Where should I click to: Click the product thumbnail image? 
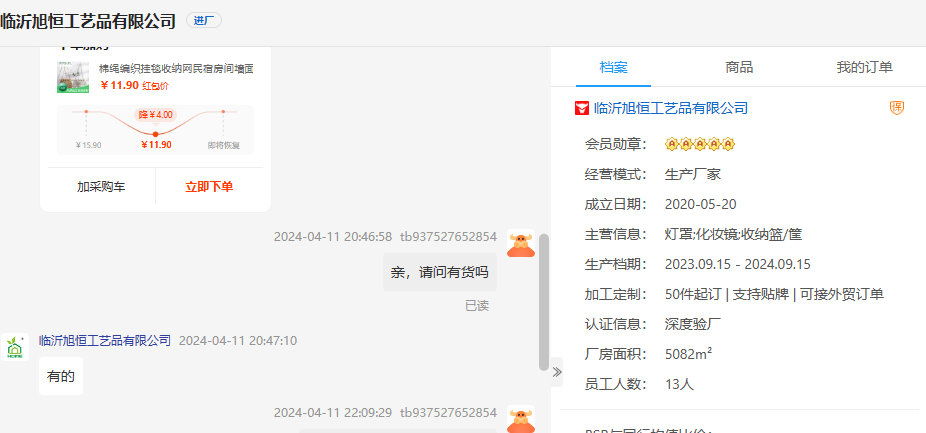[x=73, y=77]
